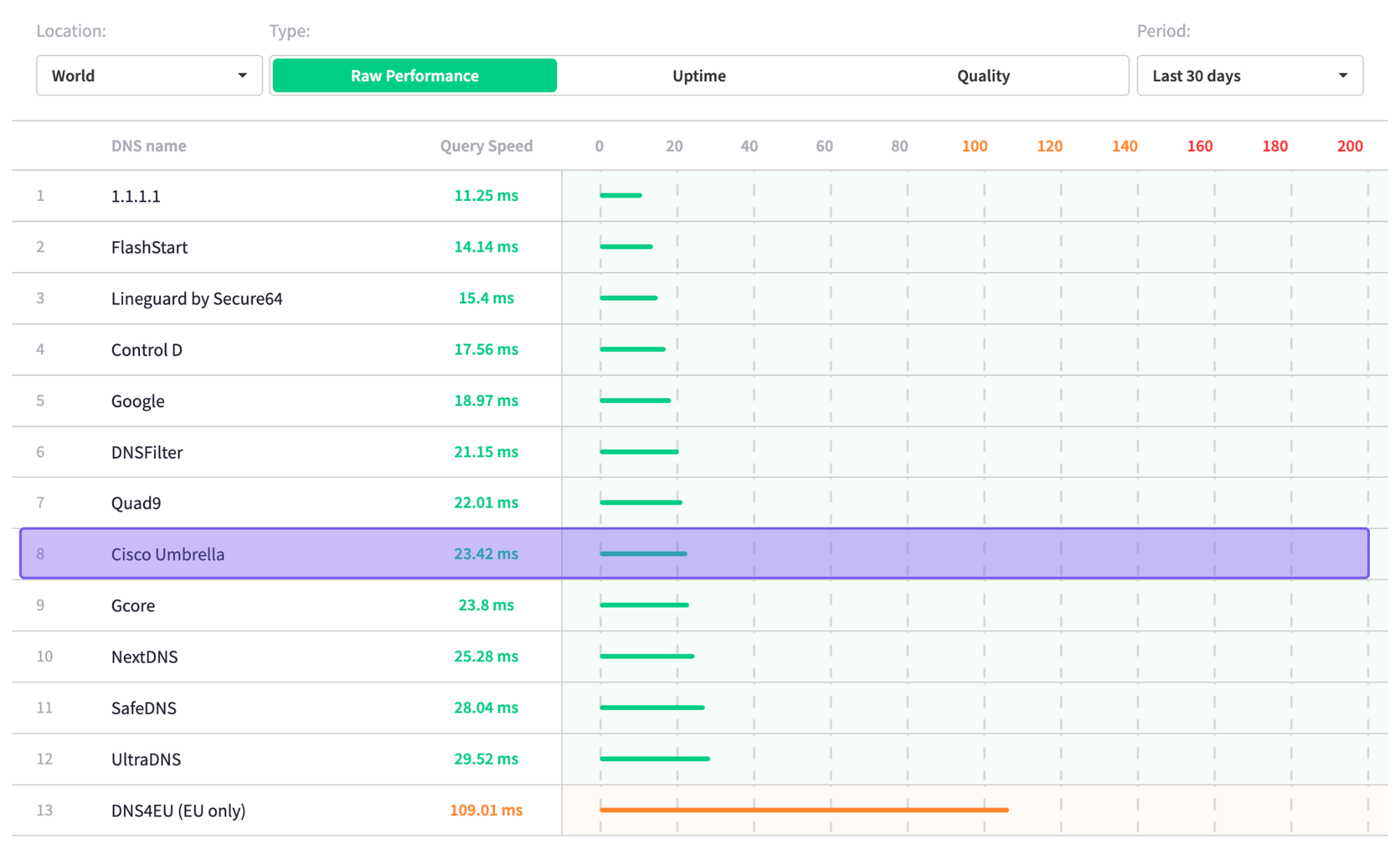Select the Control D row

coord(146,349)
